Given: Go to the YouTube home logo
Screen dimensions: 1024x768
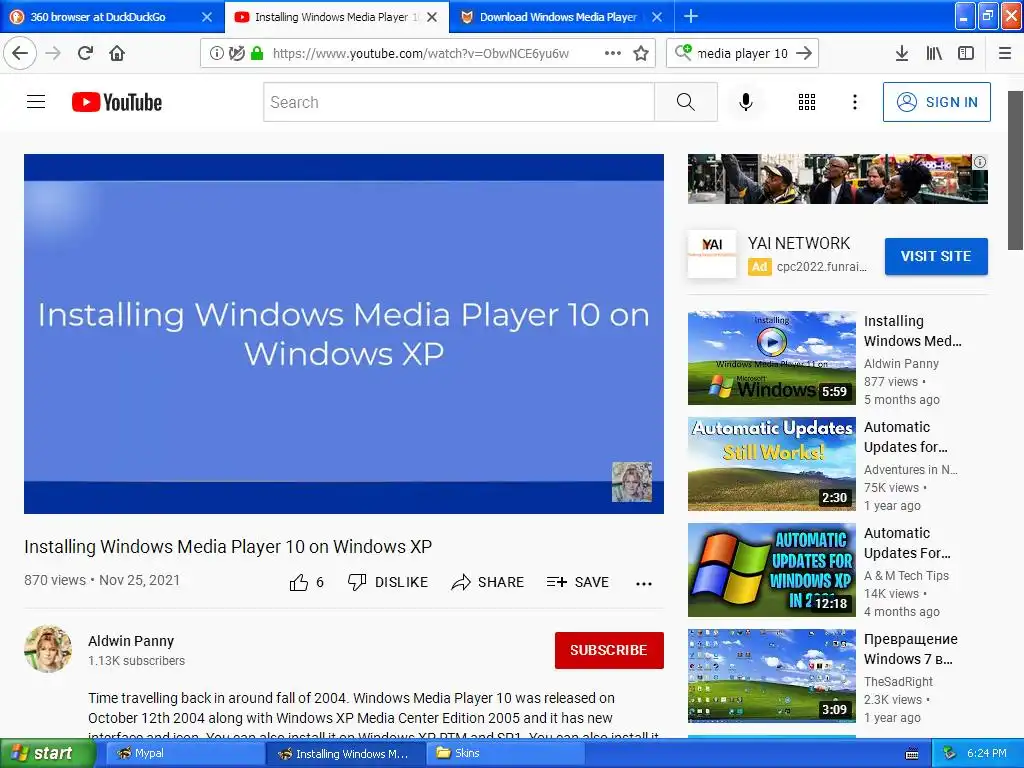Looking at the screenshot, I should pyautogui.click(x=117, y=102).
